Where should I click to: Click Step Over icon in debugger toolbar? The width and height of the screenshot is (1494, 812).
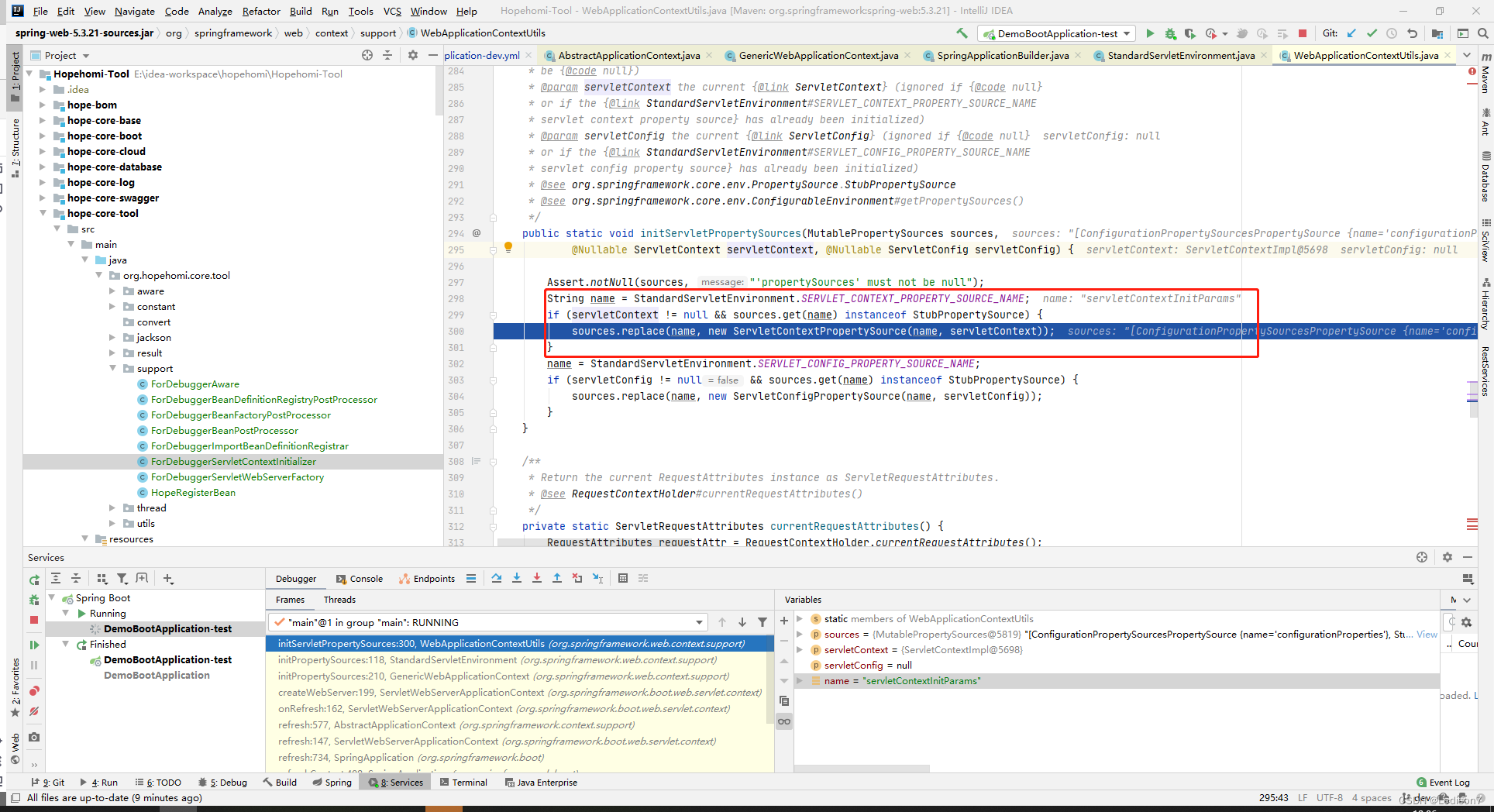[497, 578]
